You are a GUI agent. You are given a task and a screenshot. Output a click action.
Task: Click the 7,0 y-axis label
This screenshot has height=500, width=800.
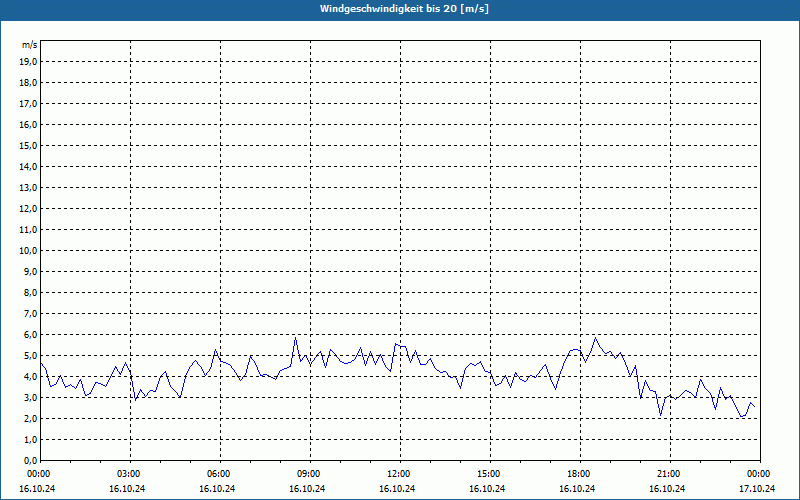[x=30, y=313]
